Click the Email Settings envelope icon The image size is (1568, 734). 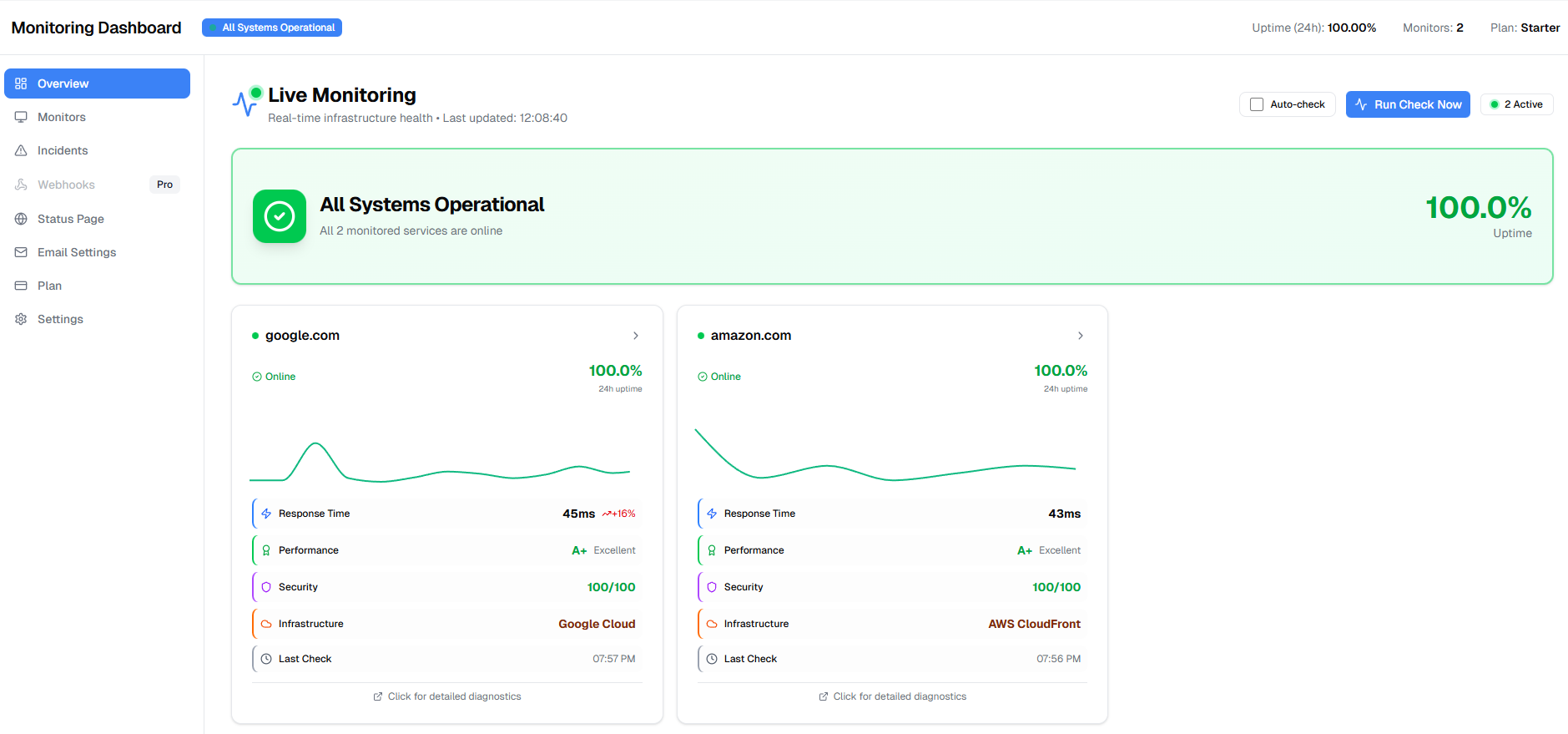point(21,252)
